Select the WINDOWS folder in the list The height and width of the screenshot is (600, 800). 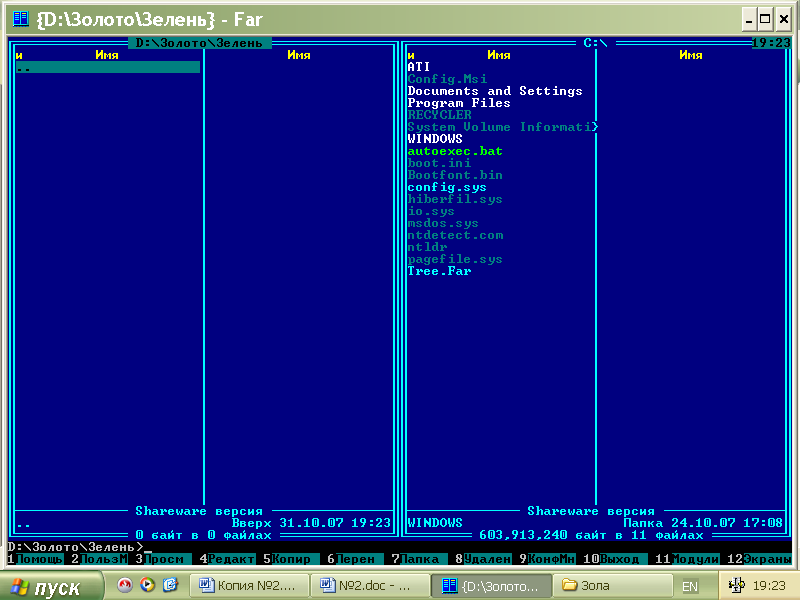pyautogui.click(x=435, y=139)
